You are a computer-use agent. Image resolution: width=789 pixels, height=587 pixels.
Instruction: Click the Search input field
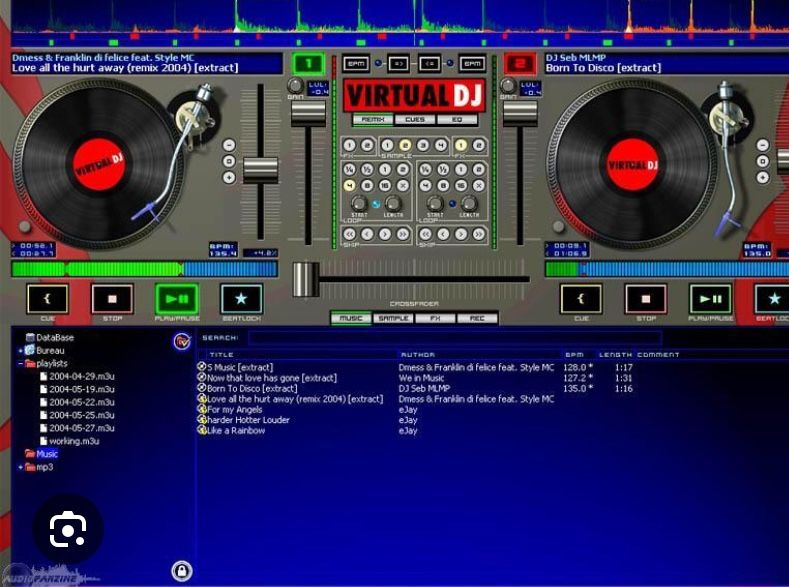(455, 338)
